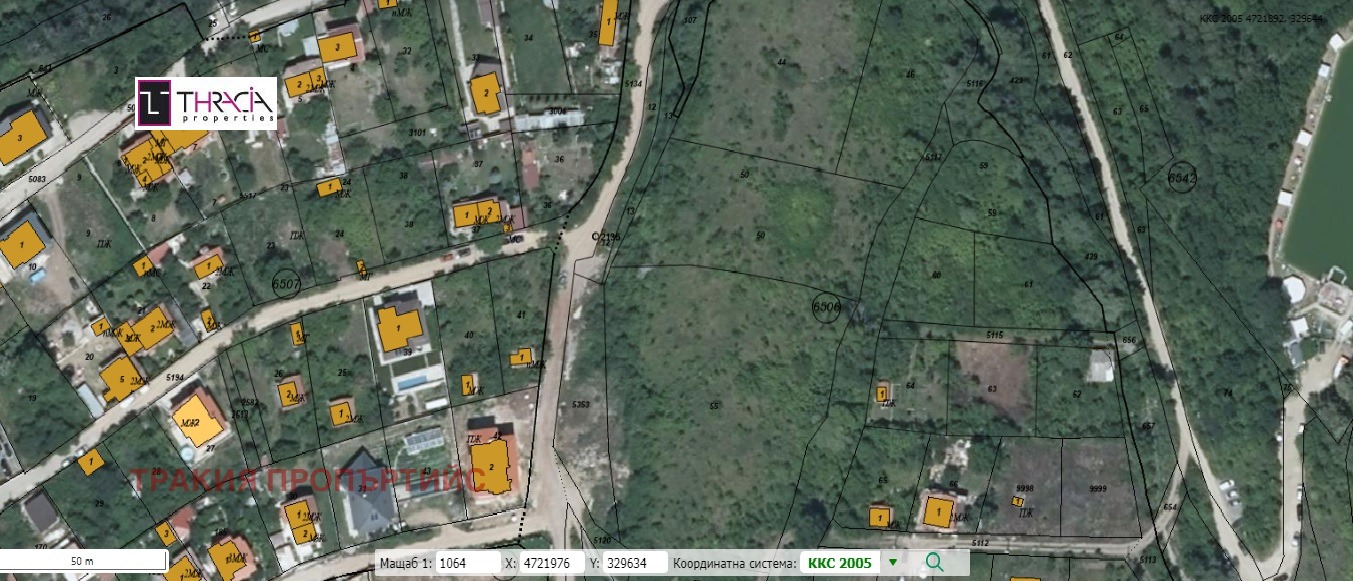
Task: Click survey point marker 2195
Action: [x=596, y=237]
